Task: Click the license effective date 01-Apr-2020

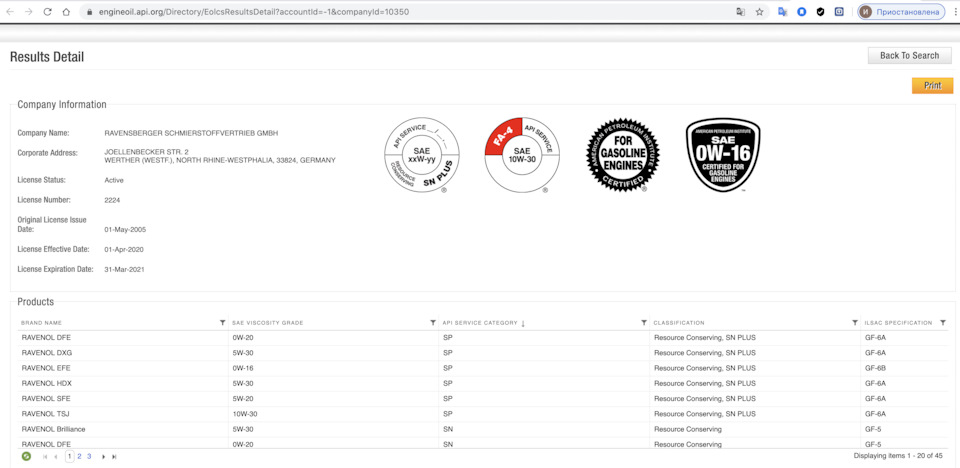Action: tap(124, 249)
